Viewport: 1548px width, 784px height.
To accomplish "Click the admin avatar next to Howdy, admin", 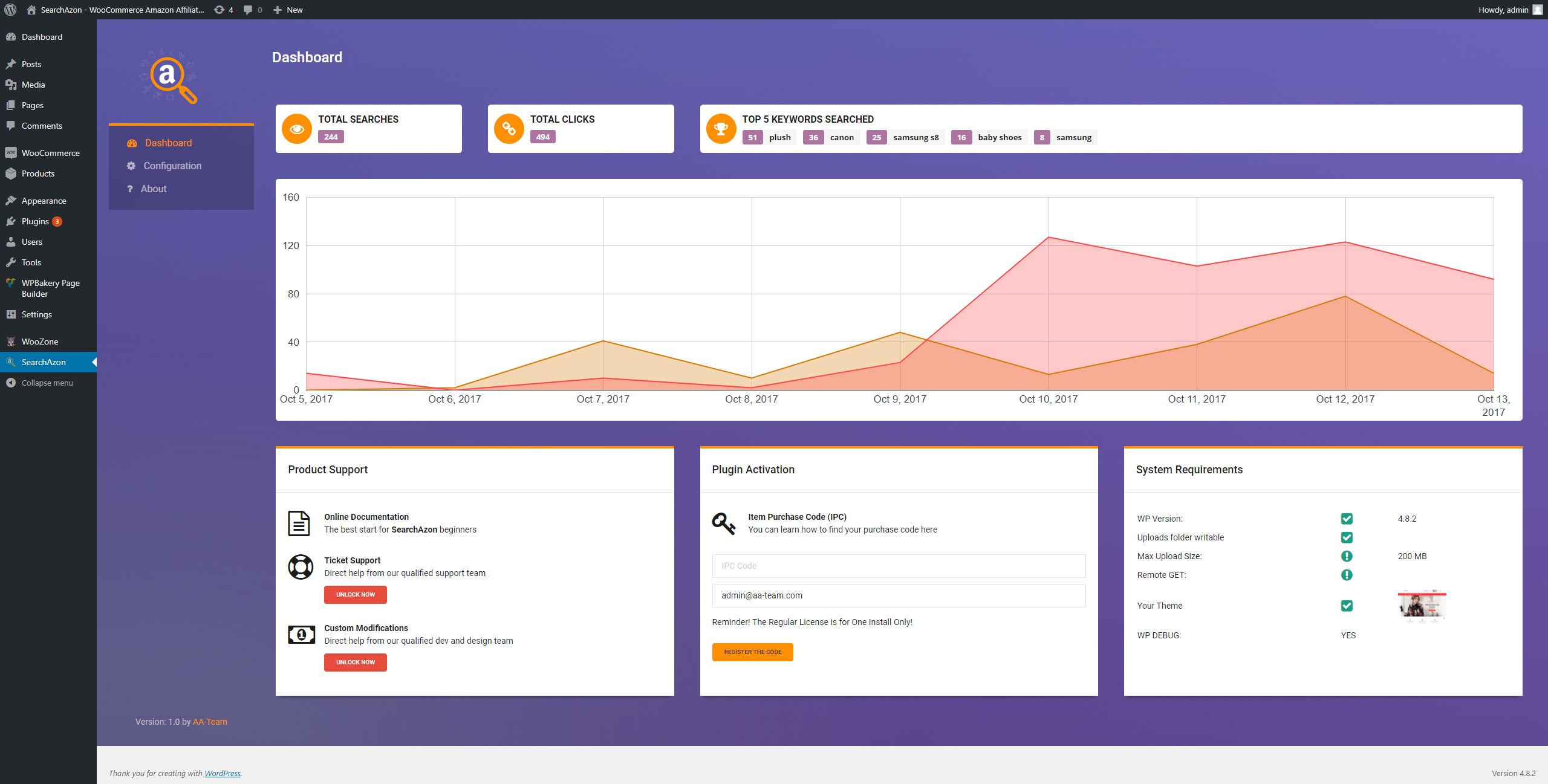I will click(1538, 10).
